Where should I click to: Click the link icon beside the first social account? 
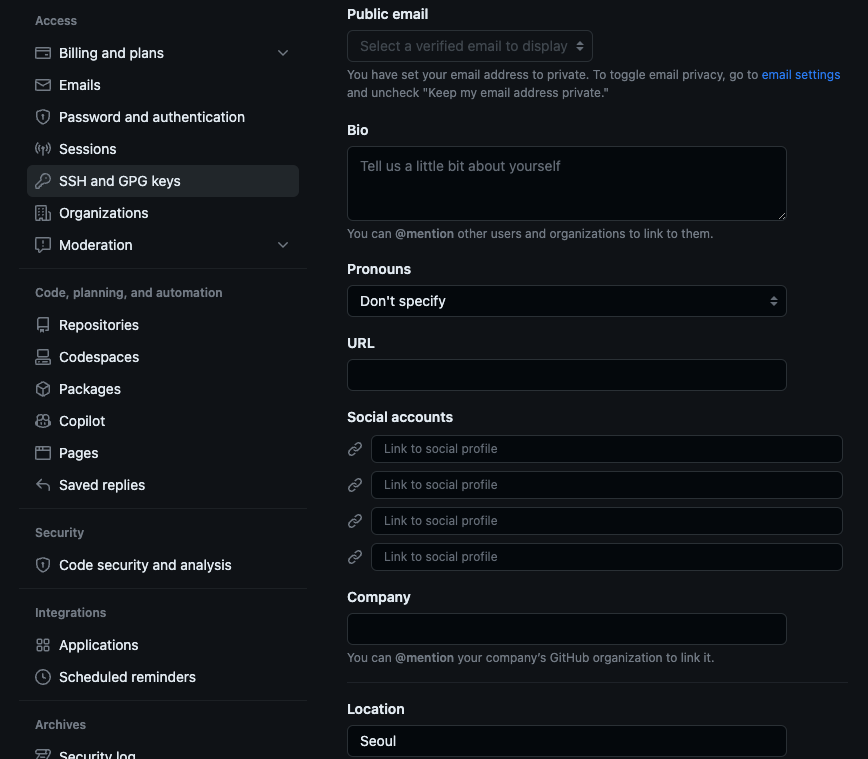pos(355,449)
